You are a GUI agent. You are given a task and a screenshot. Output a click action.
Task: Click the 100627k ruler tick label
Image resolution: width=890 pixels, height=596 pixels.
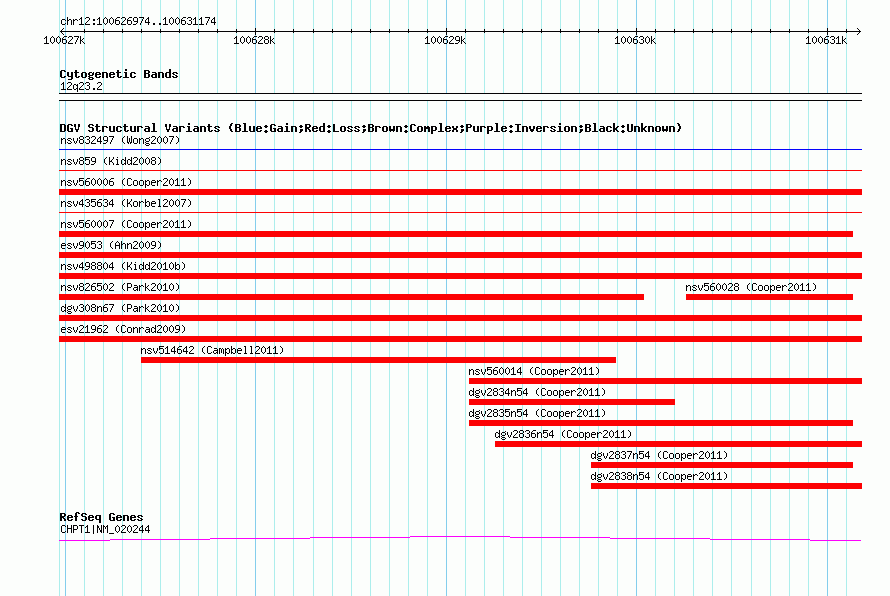64,40
